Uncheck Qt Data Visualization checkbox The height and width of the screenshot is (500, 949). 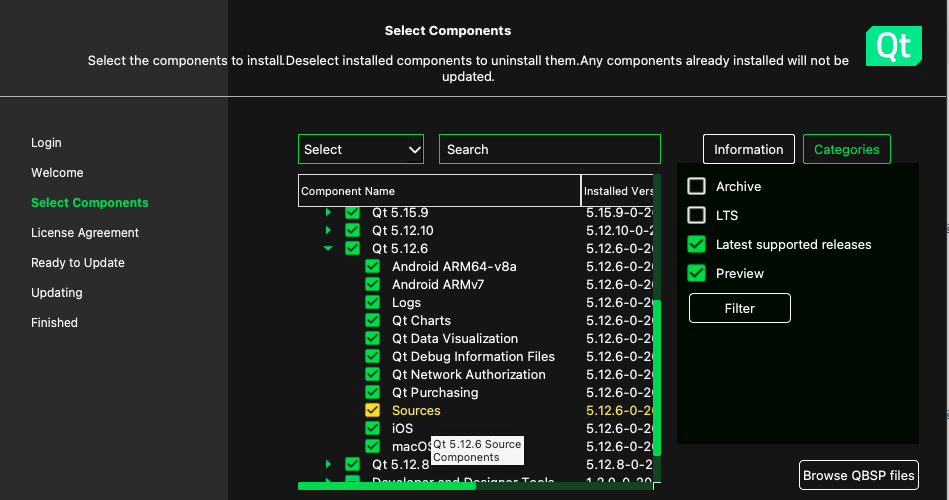372,338
